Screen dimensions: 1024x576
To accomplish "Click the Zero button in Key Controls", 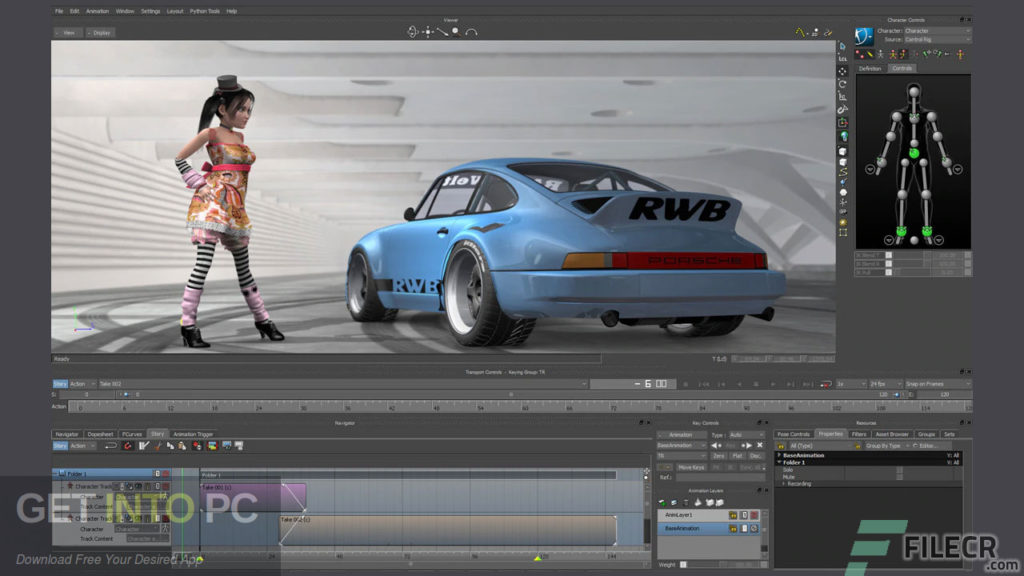I will [719, 456].
